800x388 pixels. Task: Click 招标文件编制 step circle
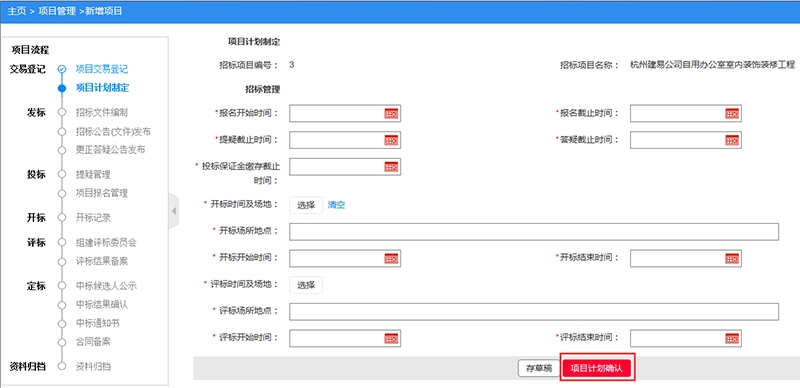coord(62,112)
